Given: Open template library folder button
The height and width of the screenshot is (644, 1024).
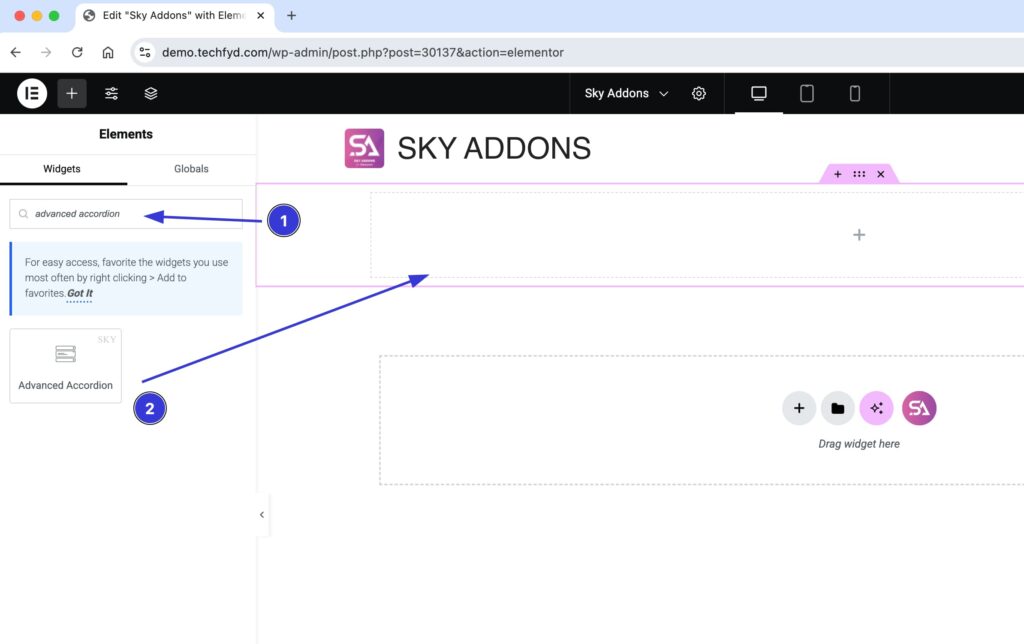Looking at the screenshot, I should pos(838,408).
